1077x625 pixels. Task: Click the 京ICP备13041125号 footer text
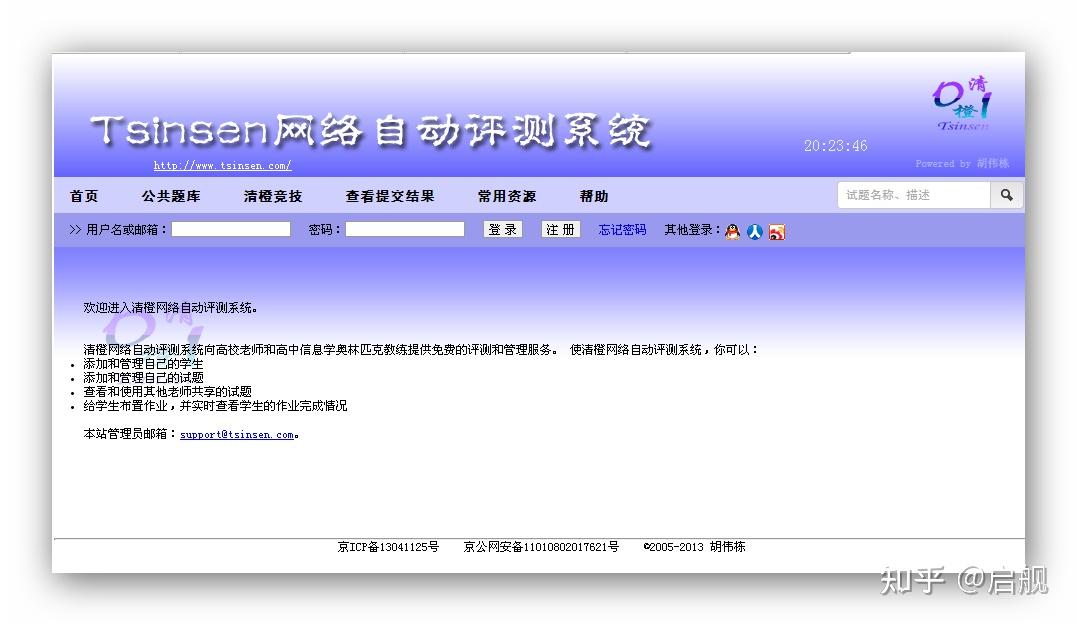pyautogui.click(x=388, y=547)
